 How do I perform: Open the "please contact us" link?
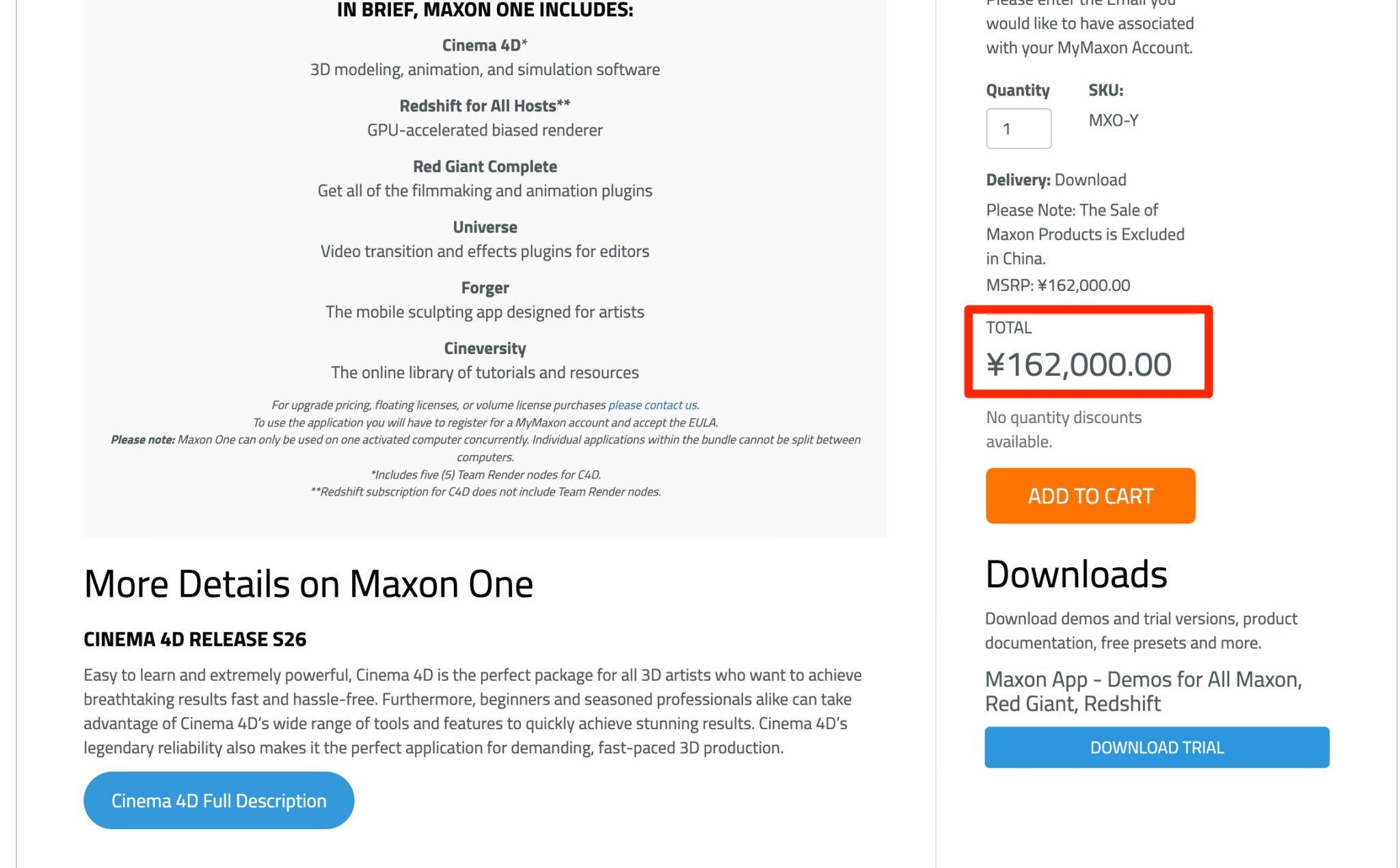tap(651, 405)
